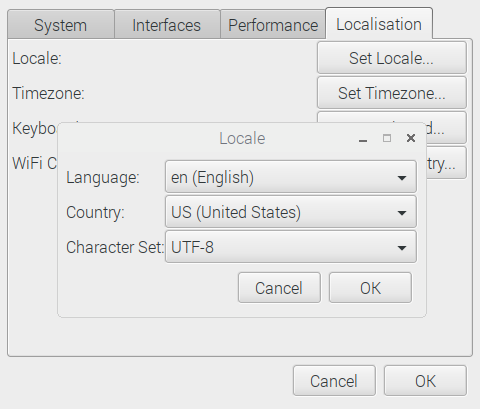Minimize the Locale dialog window
This screenshot has height=409, width=480.
363,138
